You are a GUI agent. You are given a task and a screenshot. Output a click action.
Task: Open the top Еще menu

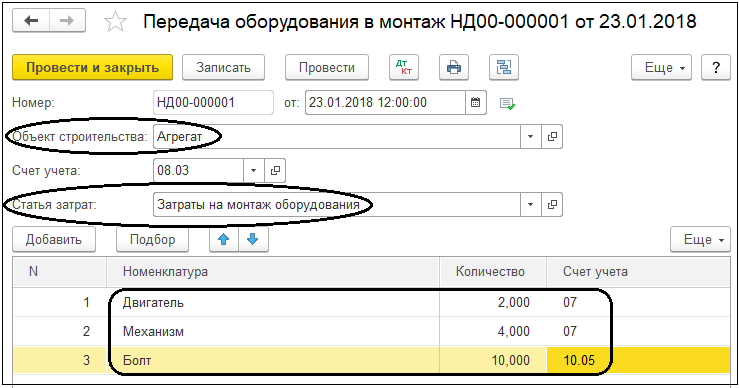click(662, 67)
